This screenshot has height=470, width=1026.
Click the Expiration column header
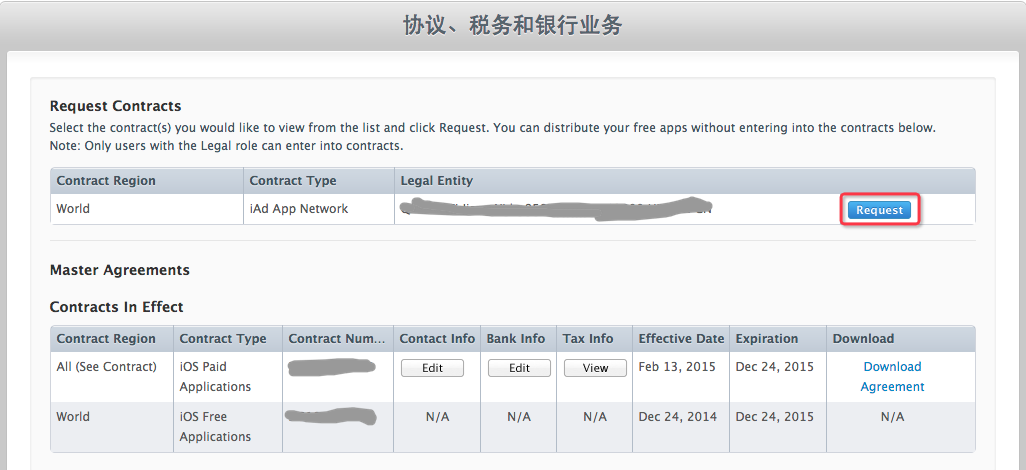pos(767,339)
